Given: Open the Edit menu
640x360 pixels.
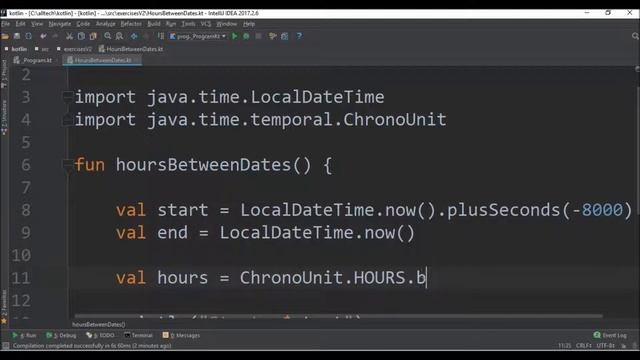Looking at the screenshot, I should pos(20,24).
